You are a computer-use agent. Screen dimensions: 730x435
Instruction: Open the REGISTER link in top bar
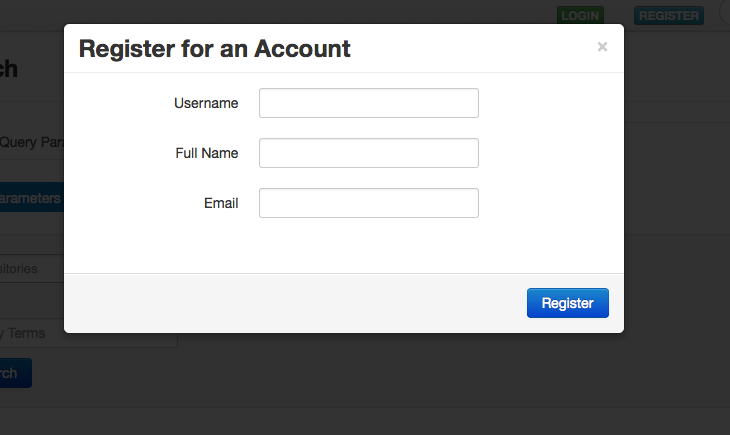(x=668, y=15)
